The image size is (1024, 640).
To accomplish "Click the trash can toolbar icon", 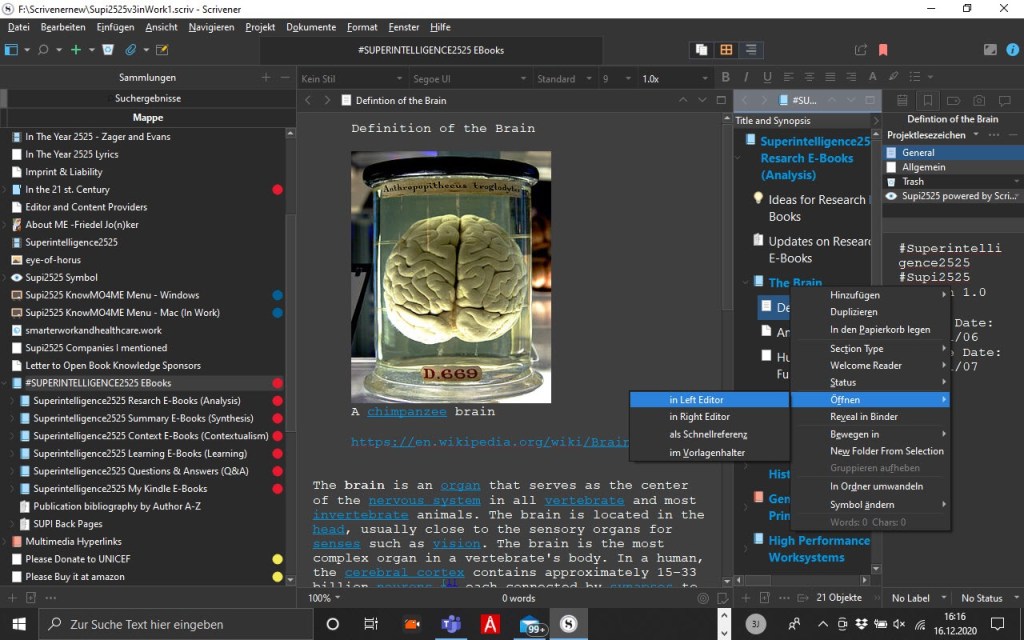I will pos(108,50).
